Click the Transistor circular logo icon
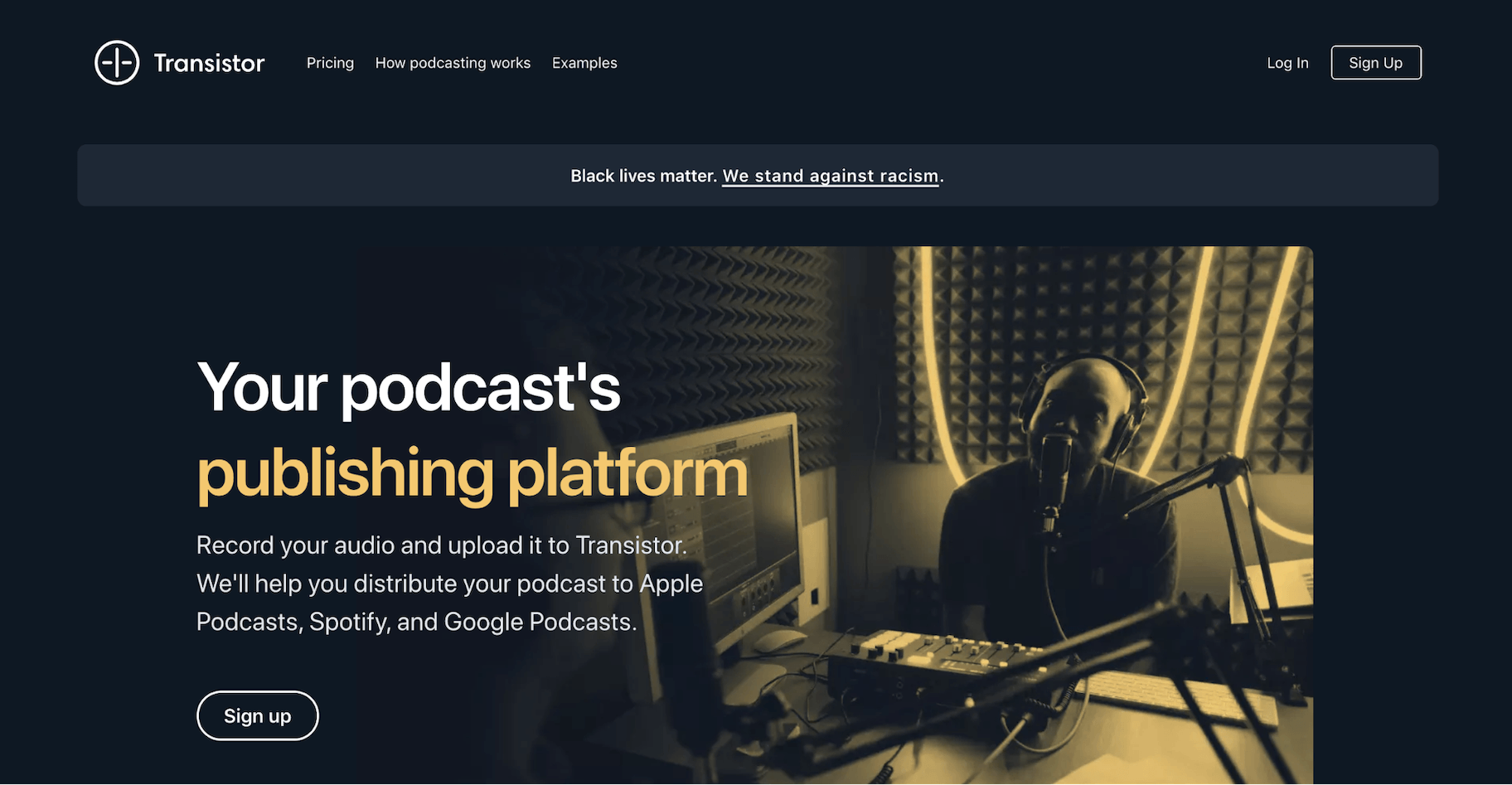 pyautogui.click(x=117, y=63)
